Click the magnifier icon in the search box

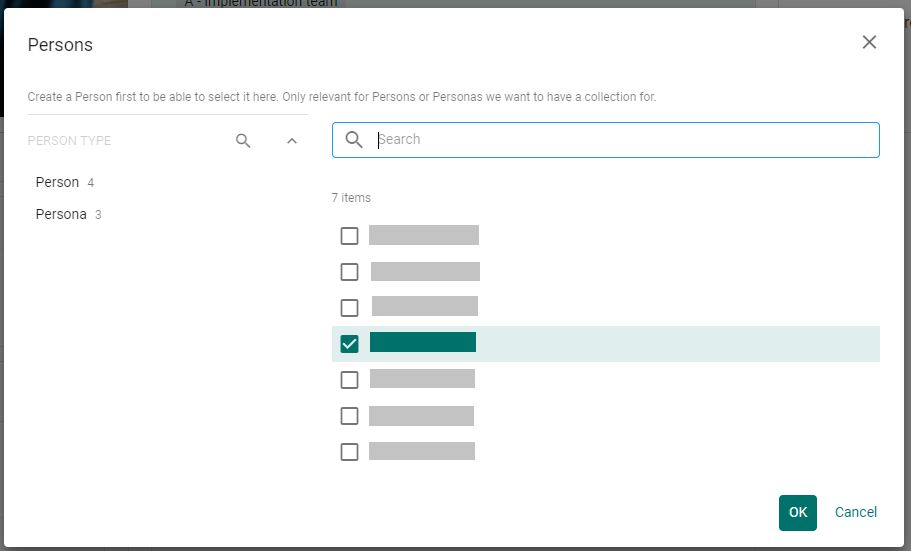click(x=353, y=140)
